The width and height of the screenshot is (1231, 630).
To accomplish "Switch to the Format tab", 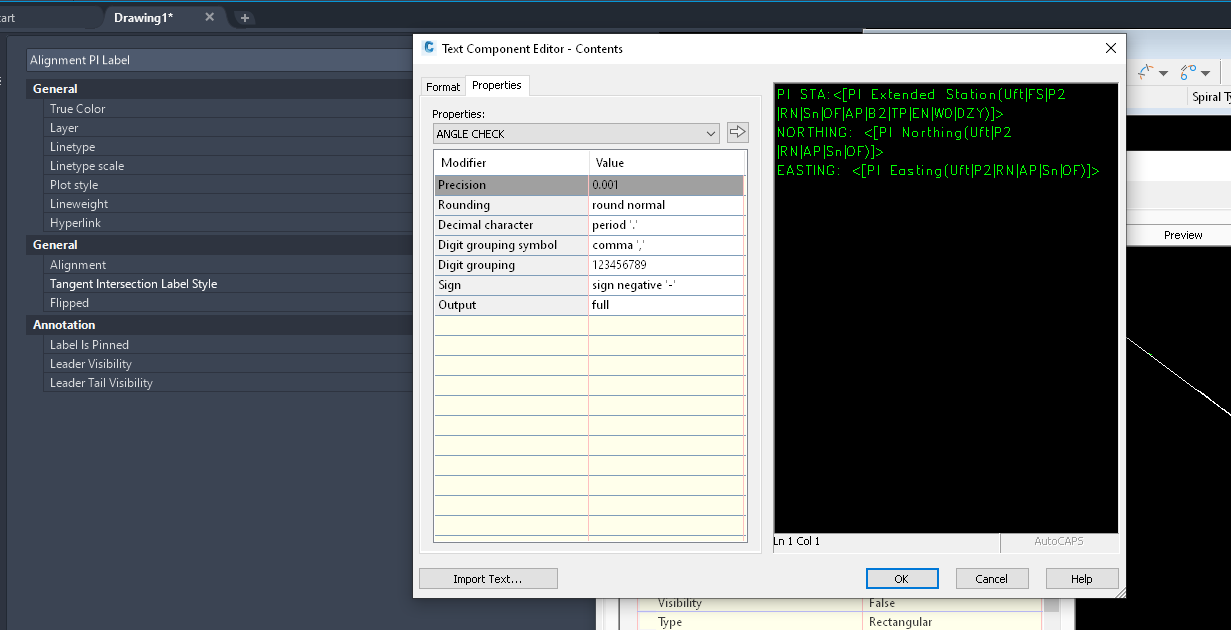I will (442, 86).
